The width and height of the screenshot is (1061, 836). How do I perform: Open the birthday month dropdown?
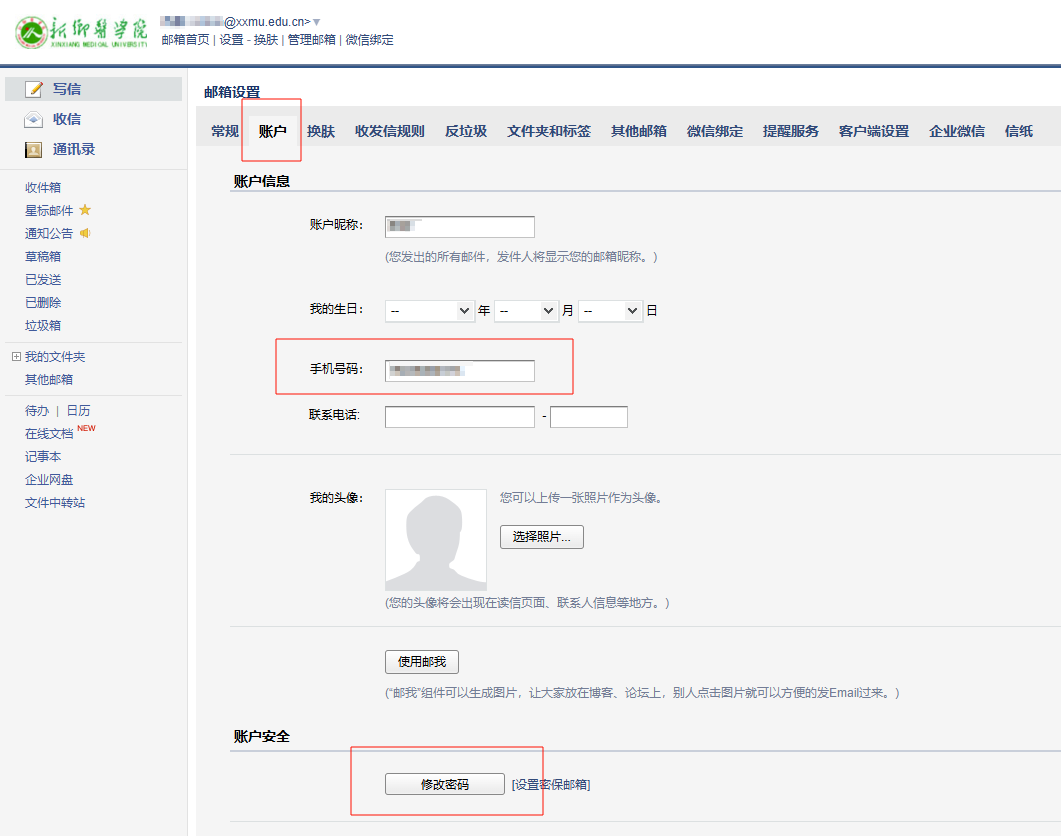[526, 311]
